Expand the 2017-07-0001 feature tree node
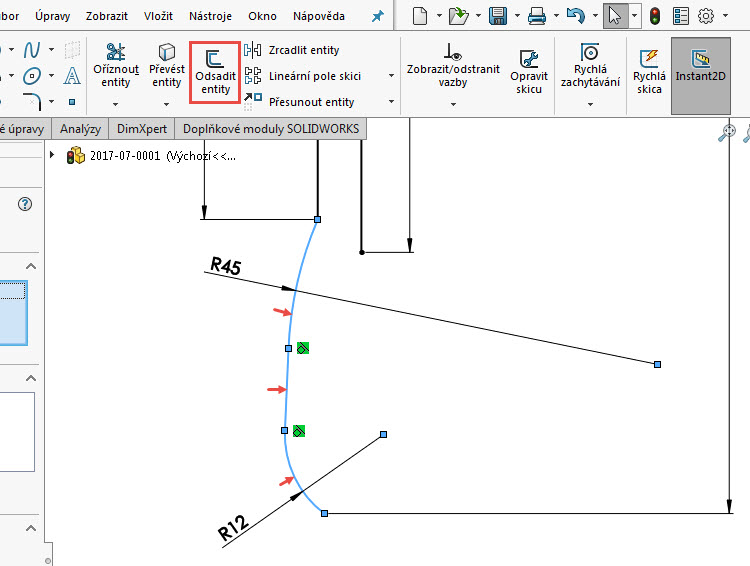 [x=53, y=155]
